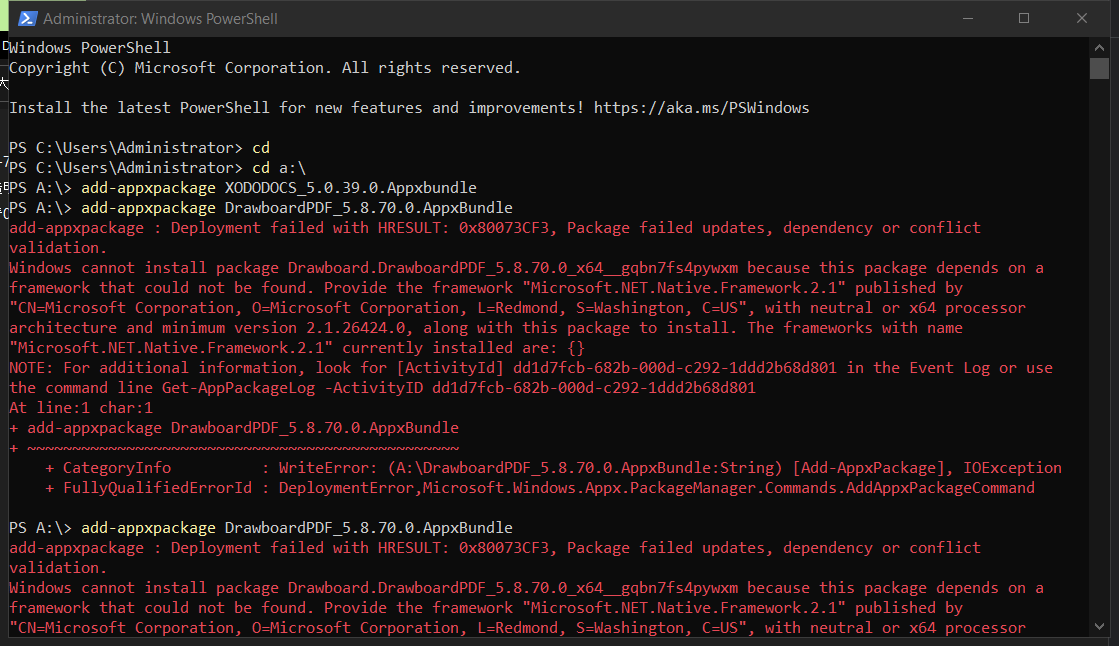This screenshot has width=1119, height=646.
Task: Click the scrollbar track below the thumb
Action: 1099,350
